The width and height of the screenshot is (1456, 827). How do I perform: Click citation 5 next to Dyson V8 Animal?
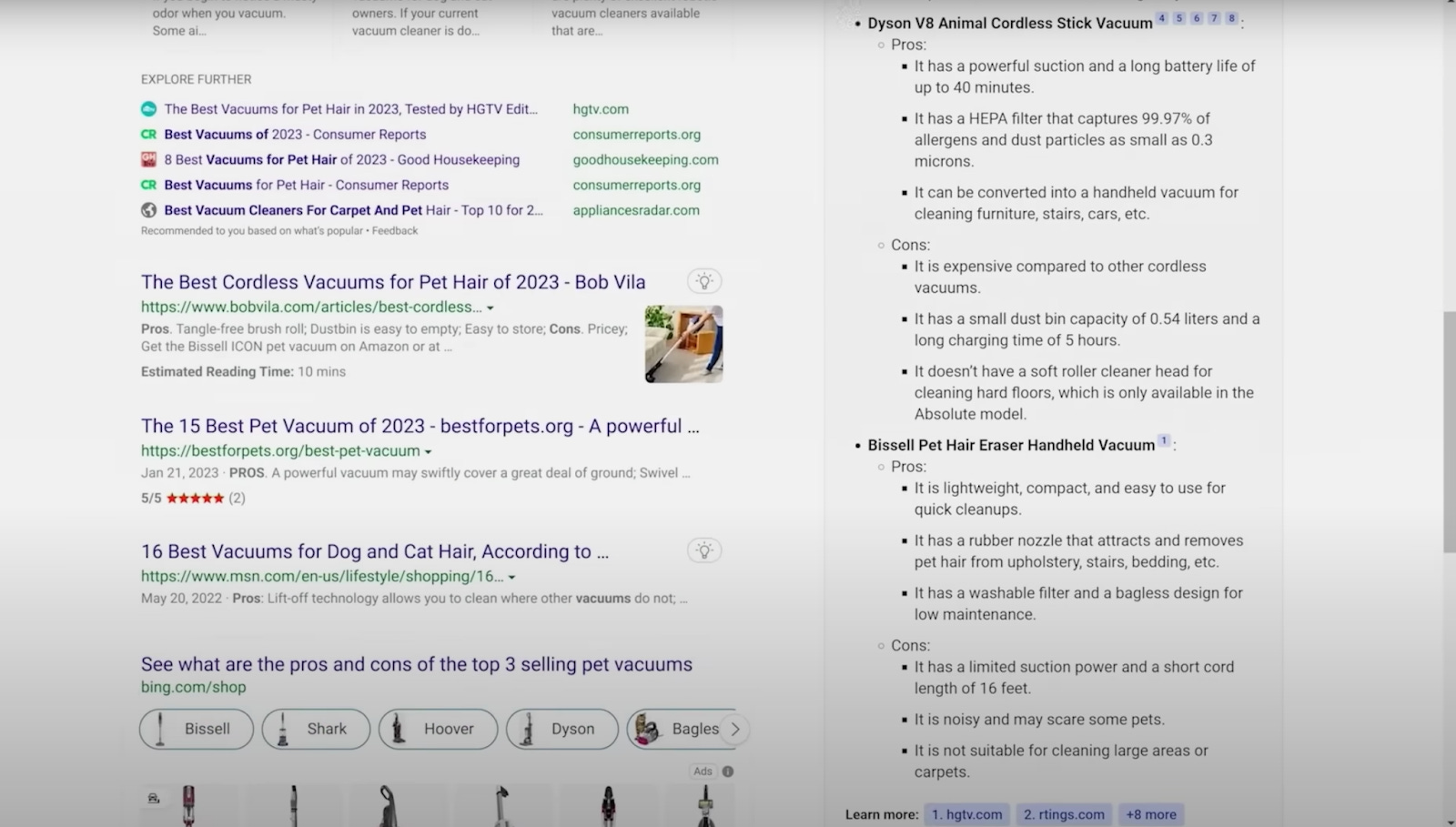point(1179,18)
